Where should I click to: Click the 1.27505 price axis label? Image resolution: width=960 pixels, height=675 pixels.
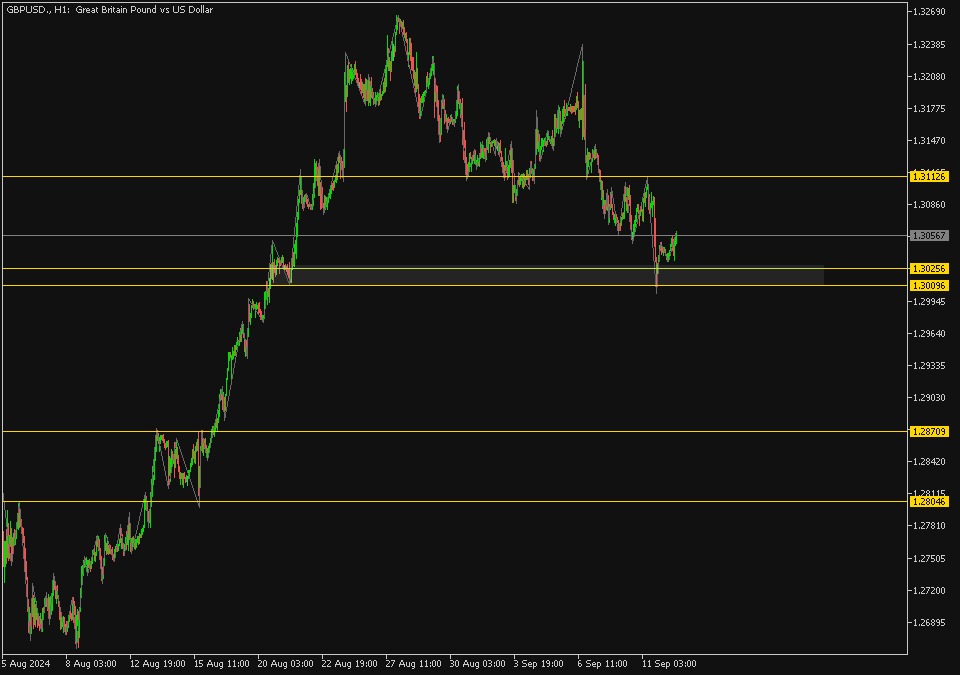929,558
